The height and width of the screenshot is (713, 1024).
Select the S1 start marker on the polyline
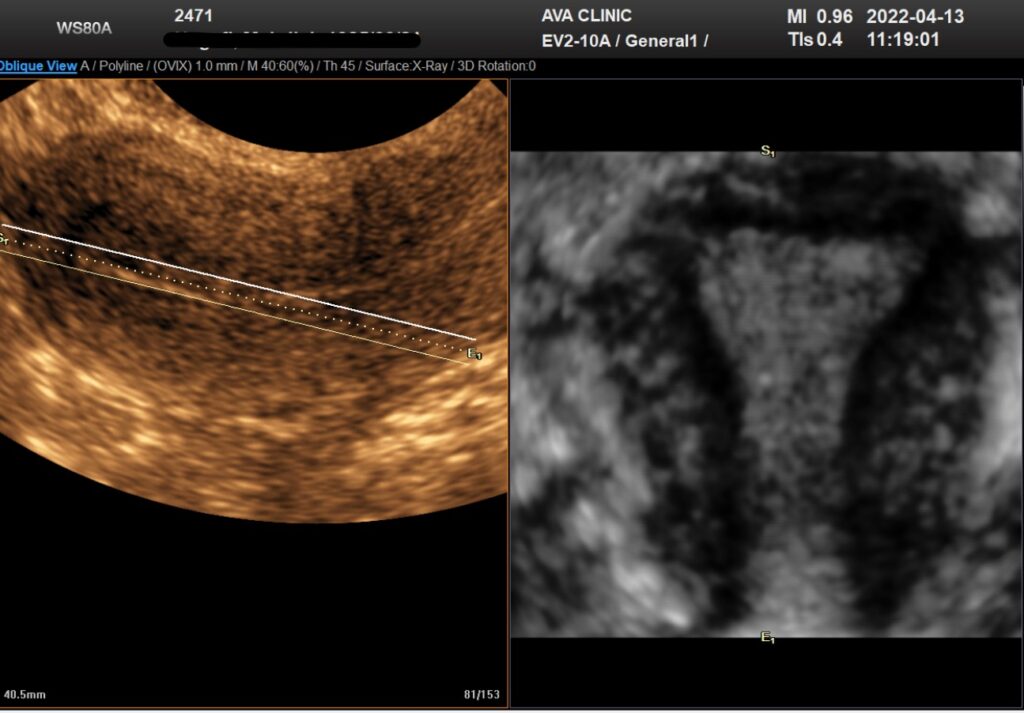pos(4,240)
